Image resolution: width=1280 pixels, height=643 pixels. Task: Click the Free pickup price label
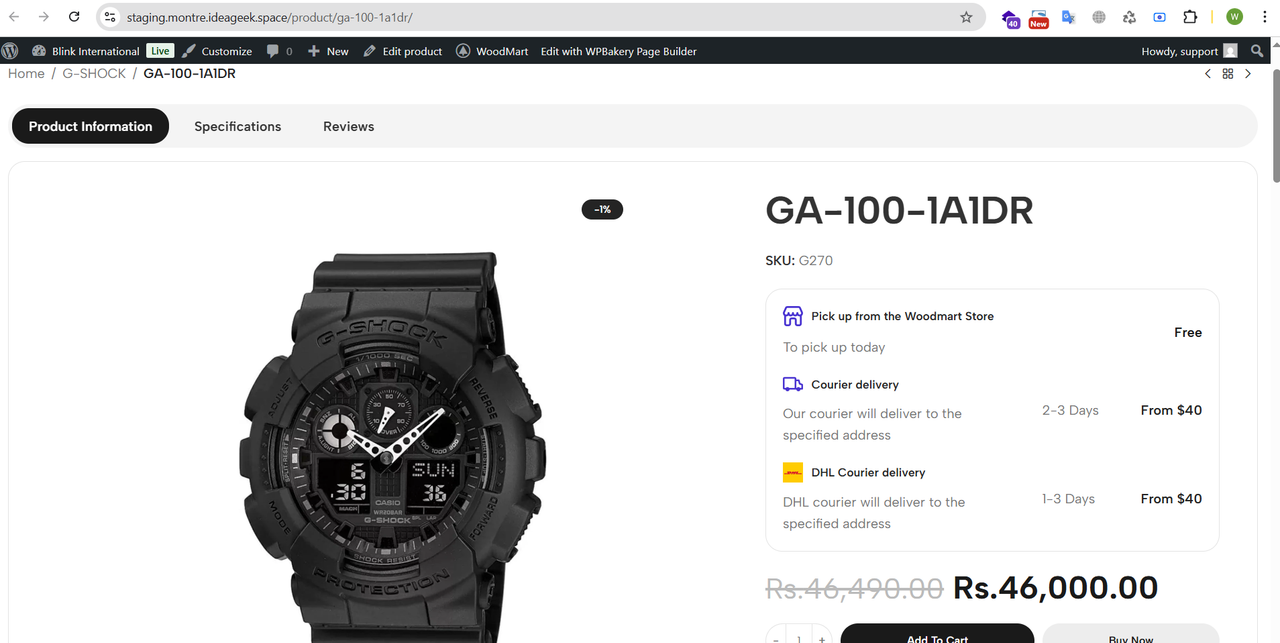(x=1188, y=332)
